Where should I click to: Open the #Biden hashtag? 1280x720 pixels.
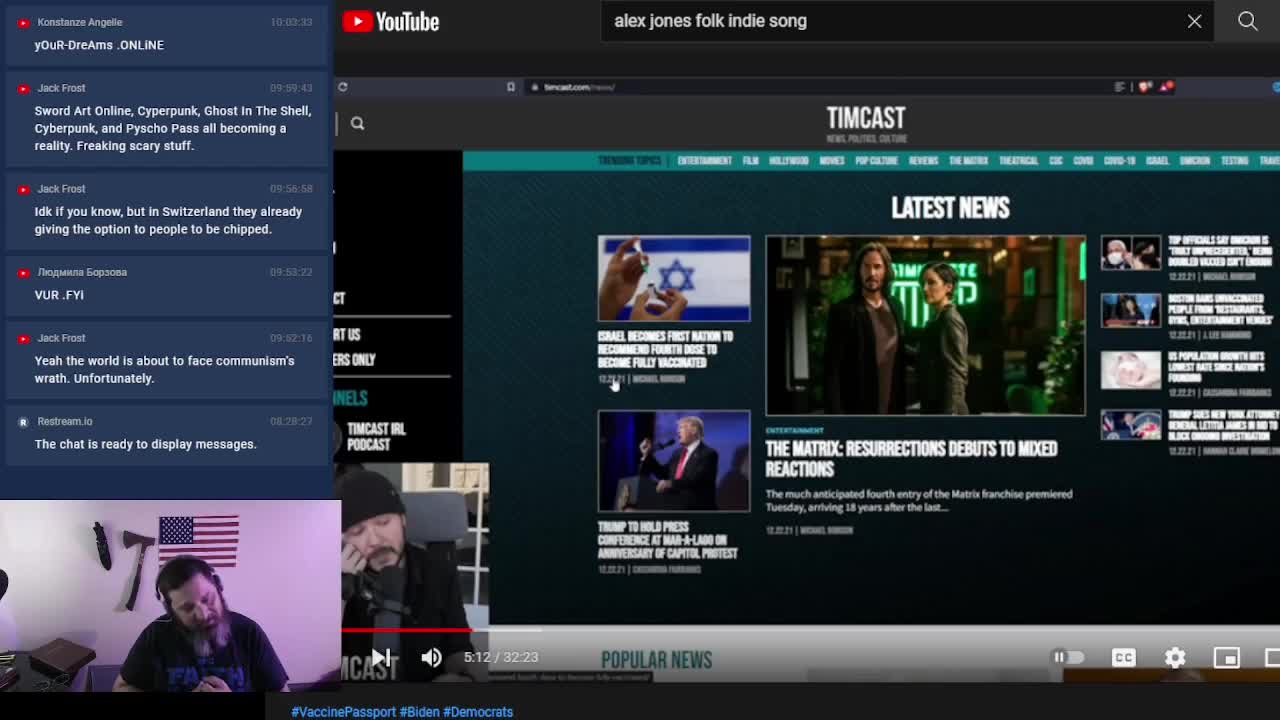[420, 712]
